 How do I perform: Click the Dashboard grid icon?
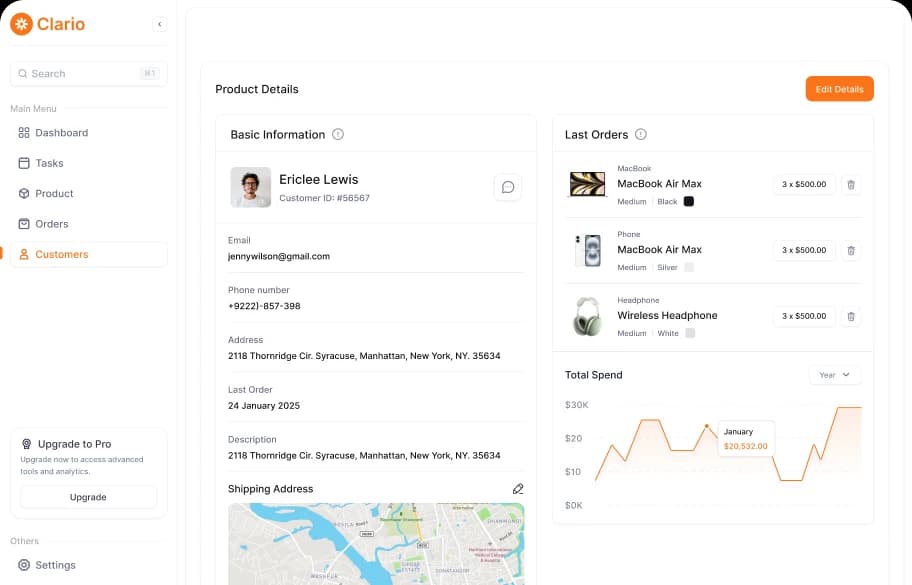[x=23, y=132]
